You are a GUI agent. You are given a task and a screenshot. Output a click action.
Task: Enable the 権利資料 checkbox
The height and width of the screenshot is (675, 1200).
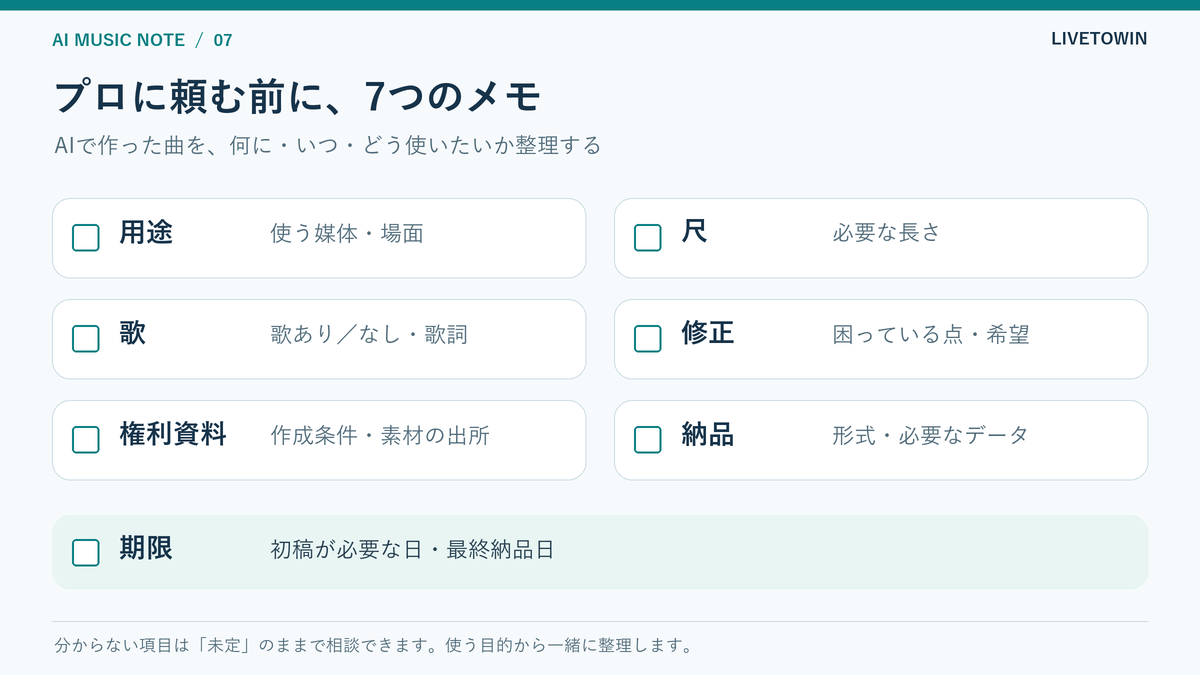click(x=86, y=440)
